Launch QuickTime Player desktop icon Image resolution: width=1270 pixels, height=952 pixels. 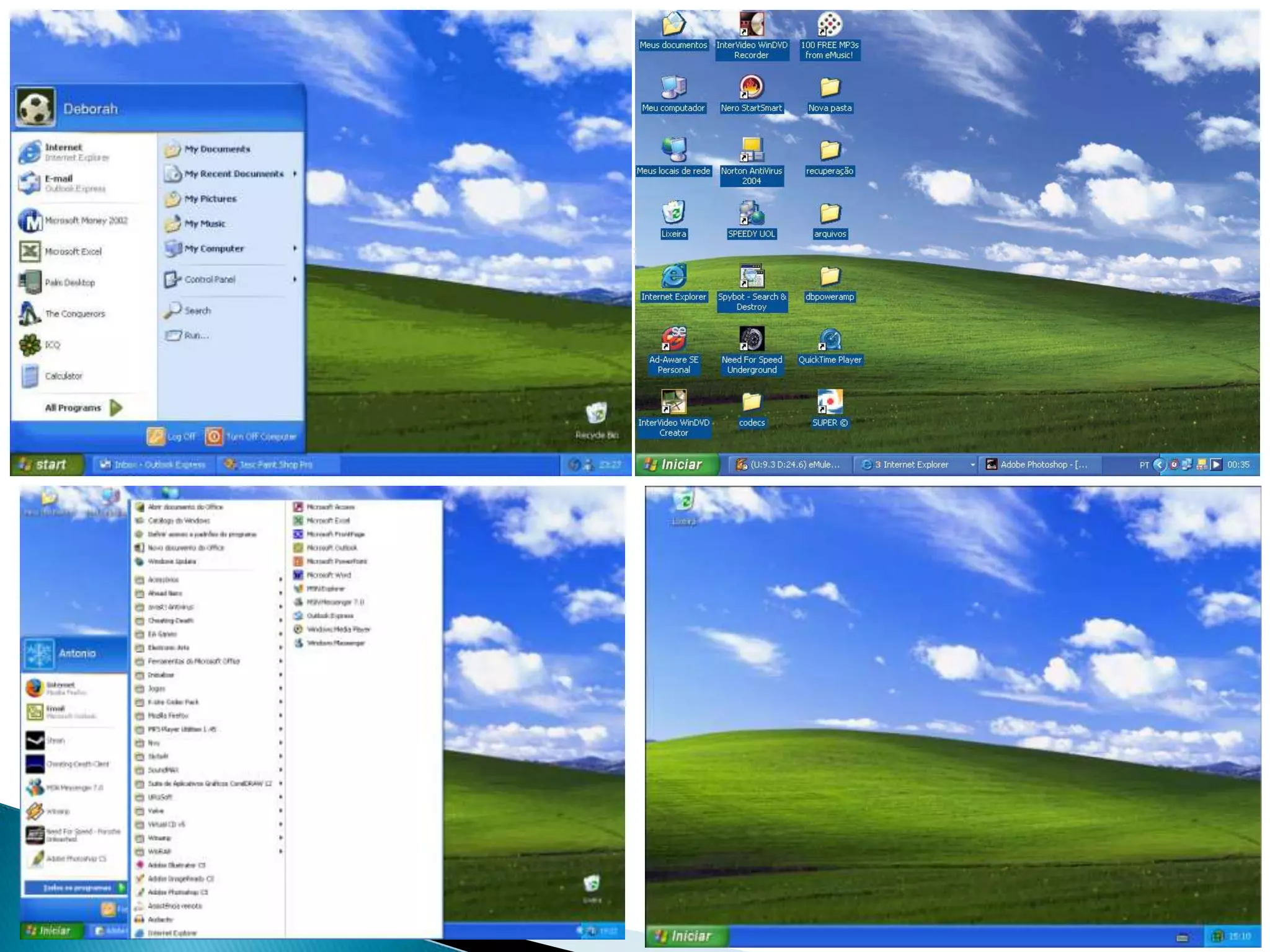point(830,340)
